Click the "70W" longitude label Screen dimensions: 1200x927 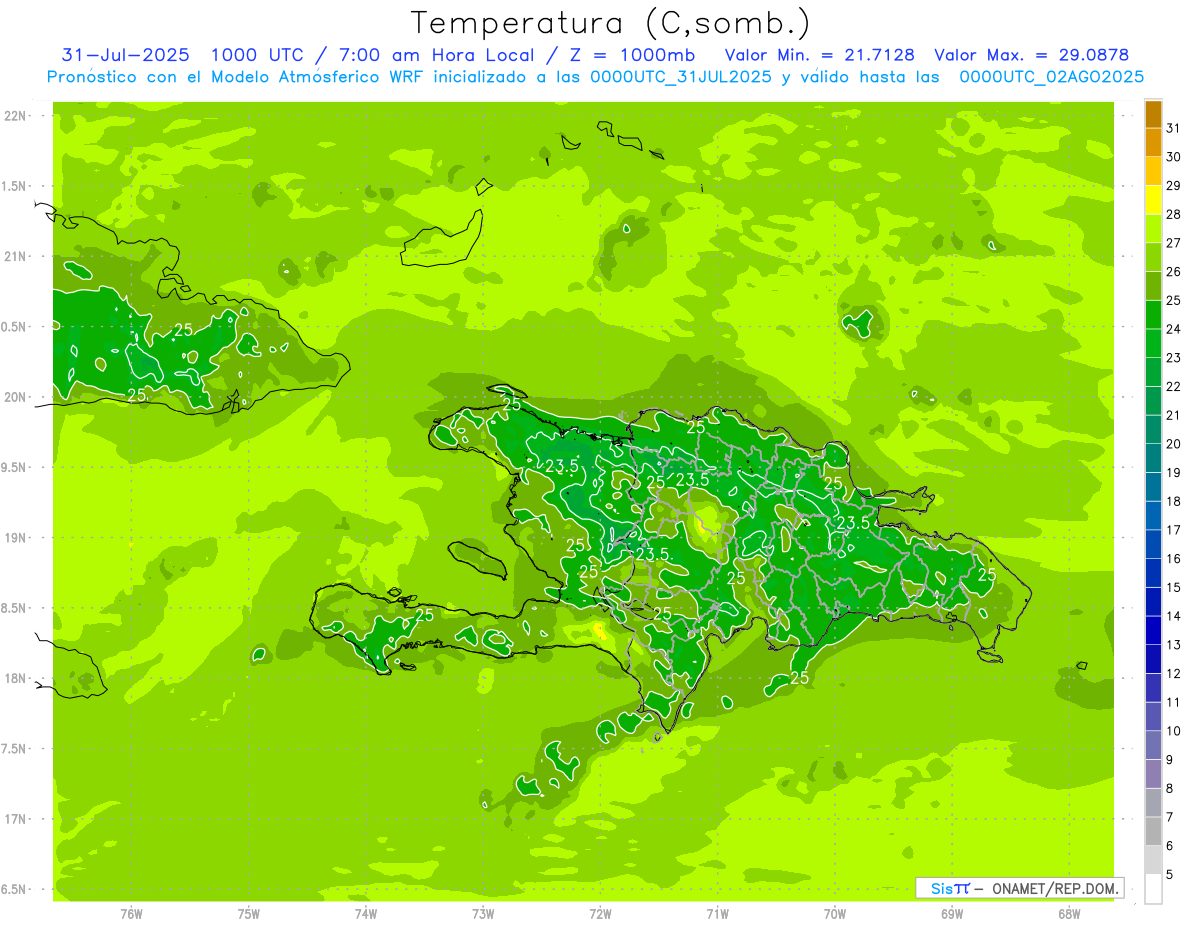tap(835, 913)
